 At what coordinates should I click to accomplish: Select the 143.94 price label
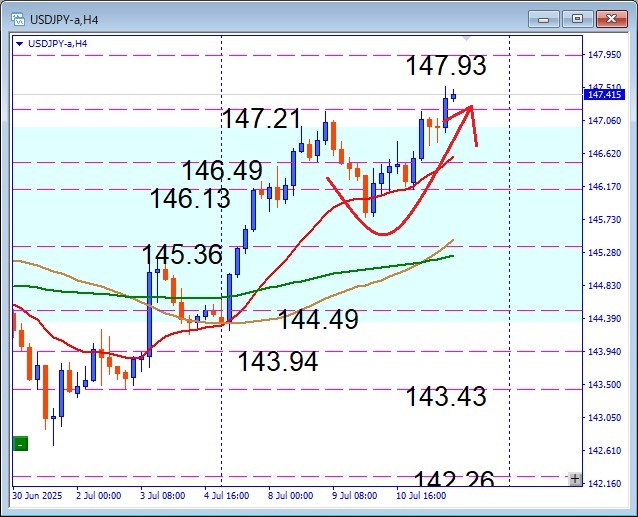278,362
